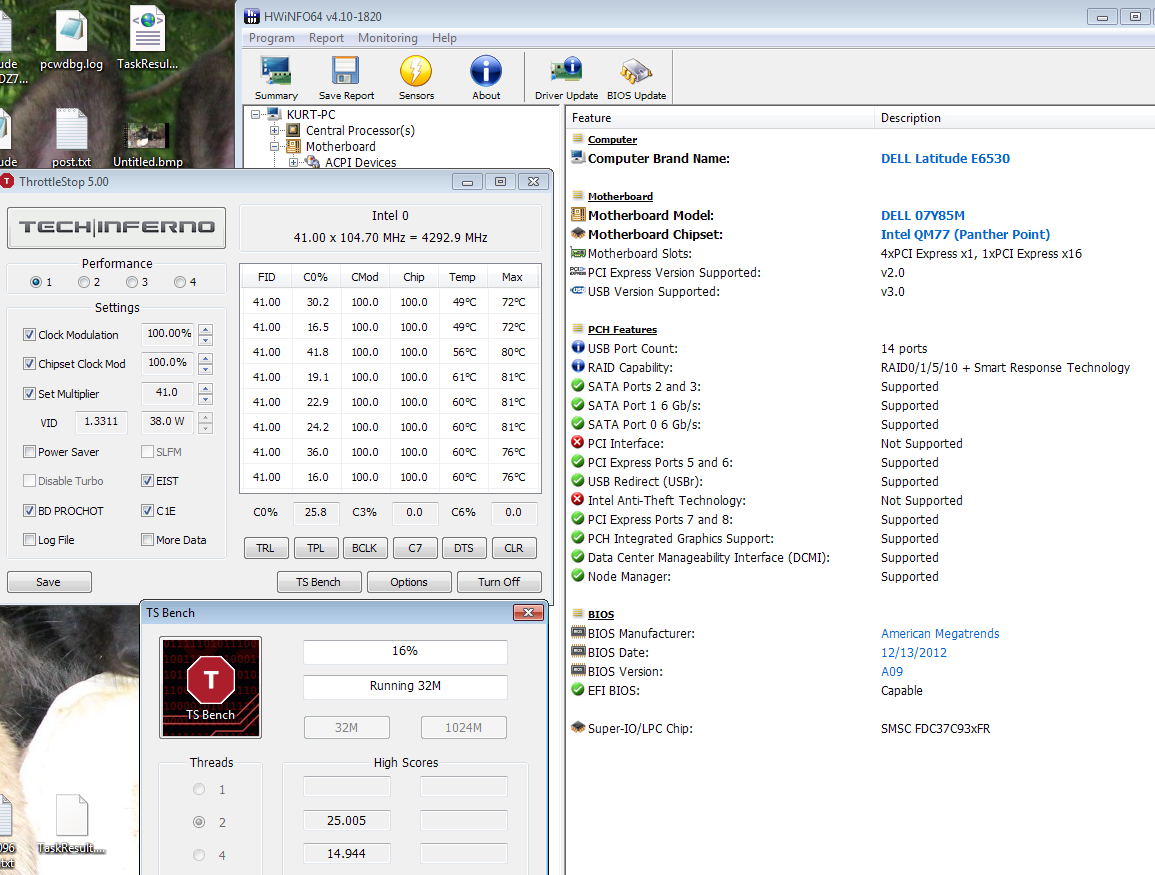Click the TRL button

265,548
